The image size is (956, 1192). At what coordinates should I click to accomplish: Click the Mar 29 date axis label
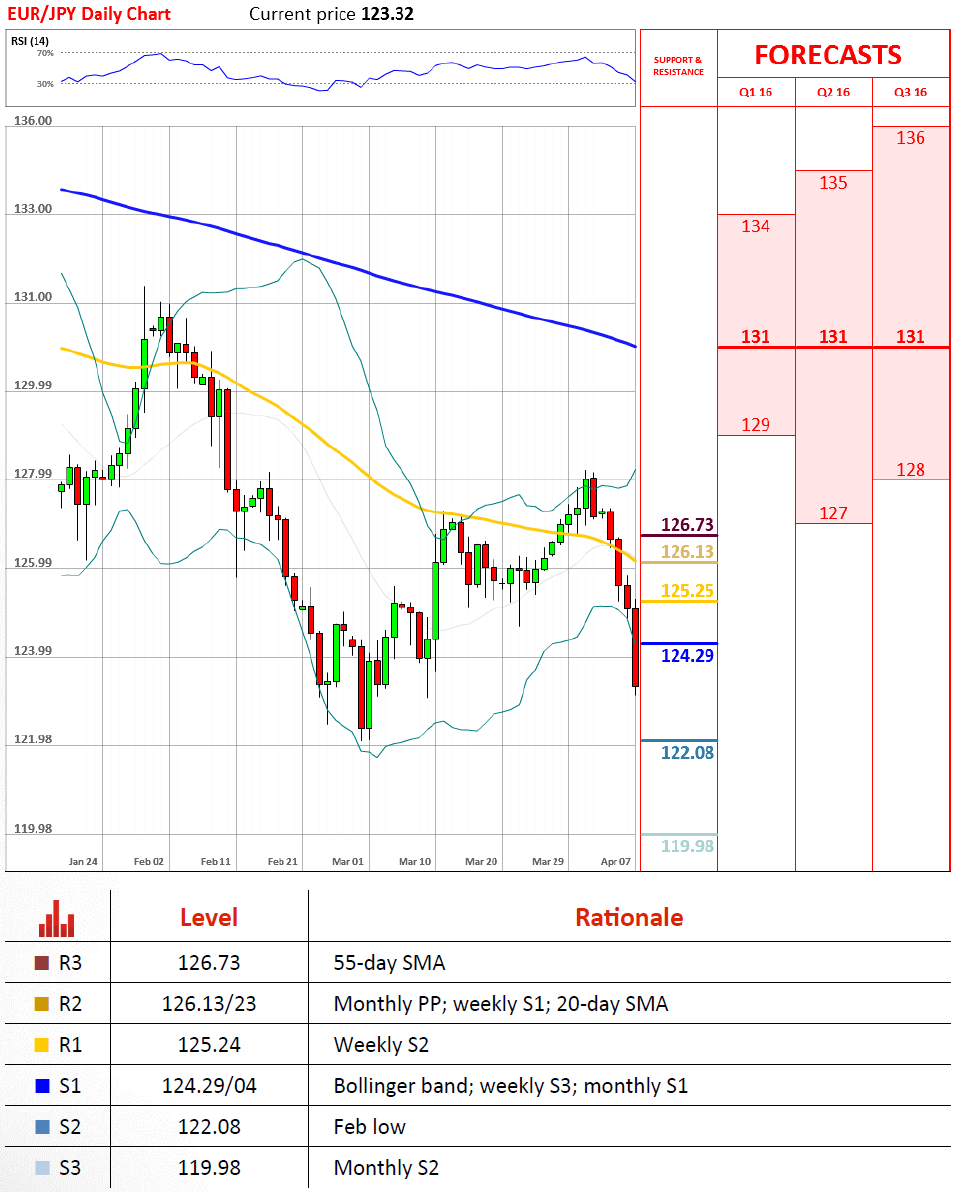pos(548,861)
